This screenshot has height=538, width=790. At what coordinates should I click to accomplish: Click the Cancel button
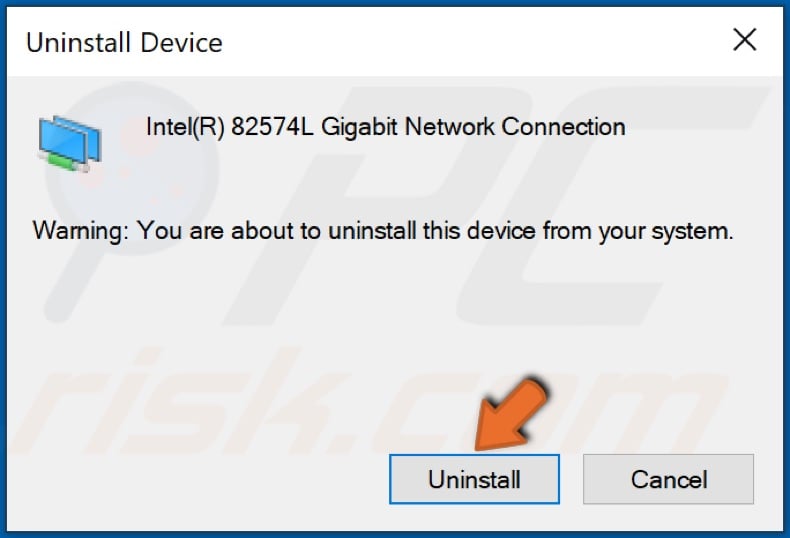[668, 479]
